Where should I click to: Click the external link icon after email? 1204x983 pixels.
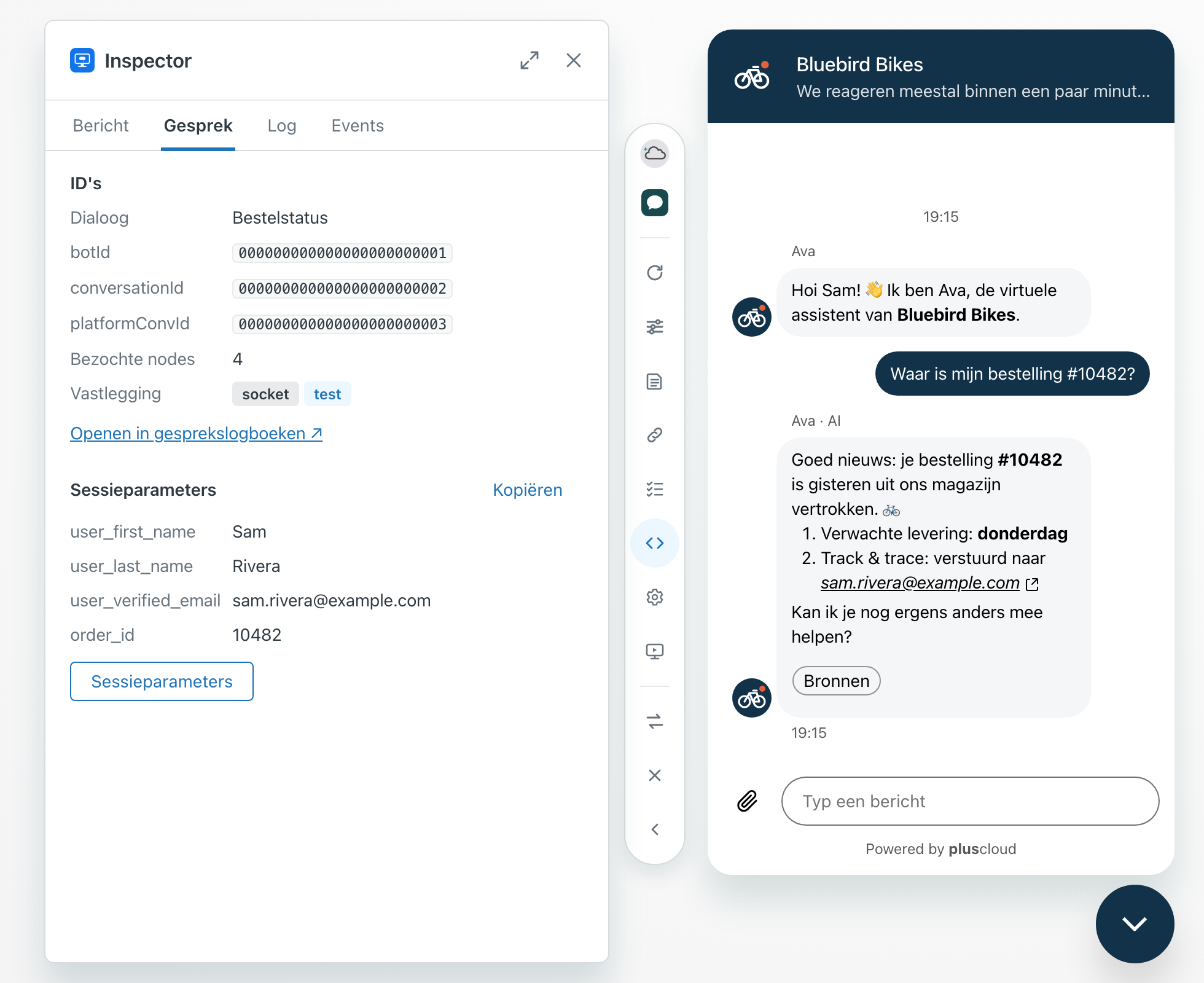click(x=1033, y=584)
